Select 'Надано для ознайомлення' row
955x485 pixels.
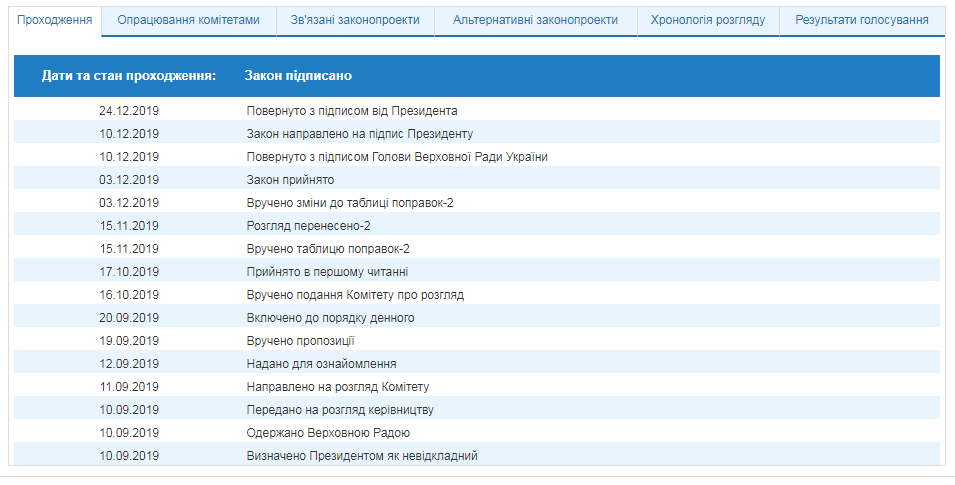321,364
